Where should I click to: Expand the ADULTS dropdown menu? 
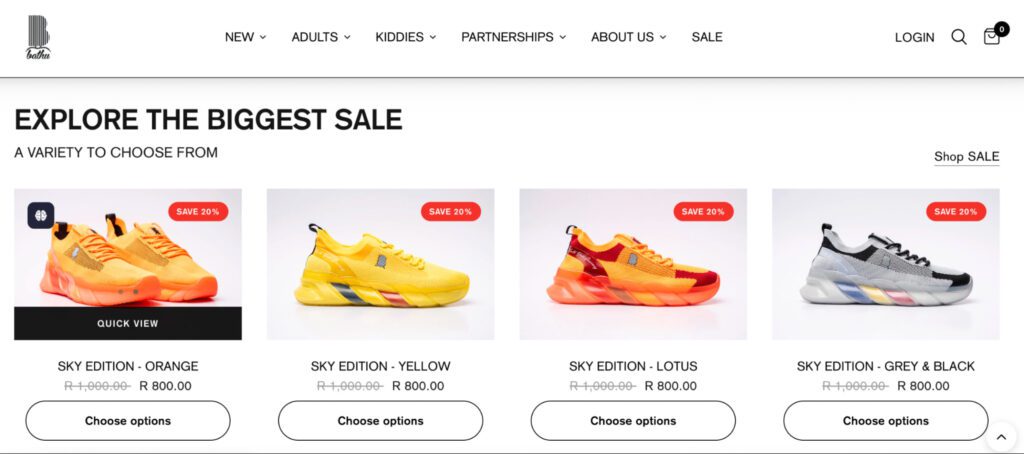click(321, 37)
